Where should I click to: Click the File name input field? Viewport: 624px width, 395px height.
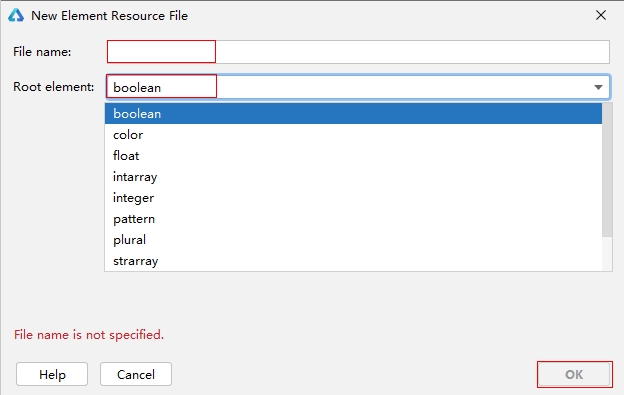(358, 52)
